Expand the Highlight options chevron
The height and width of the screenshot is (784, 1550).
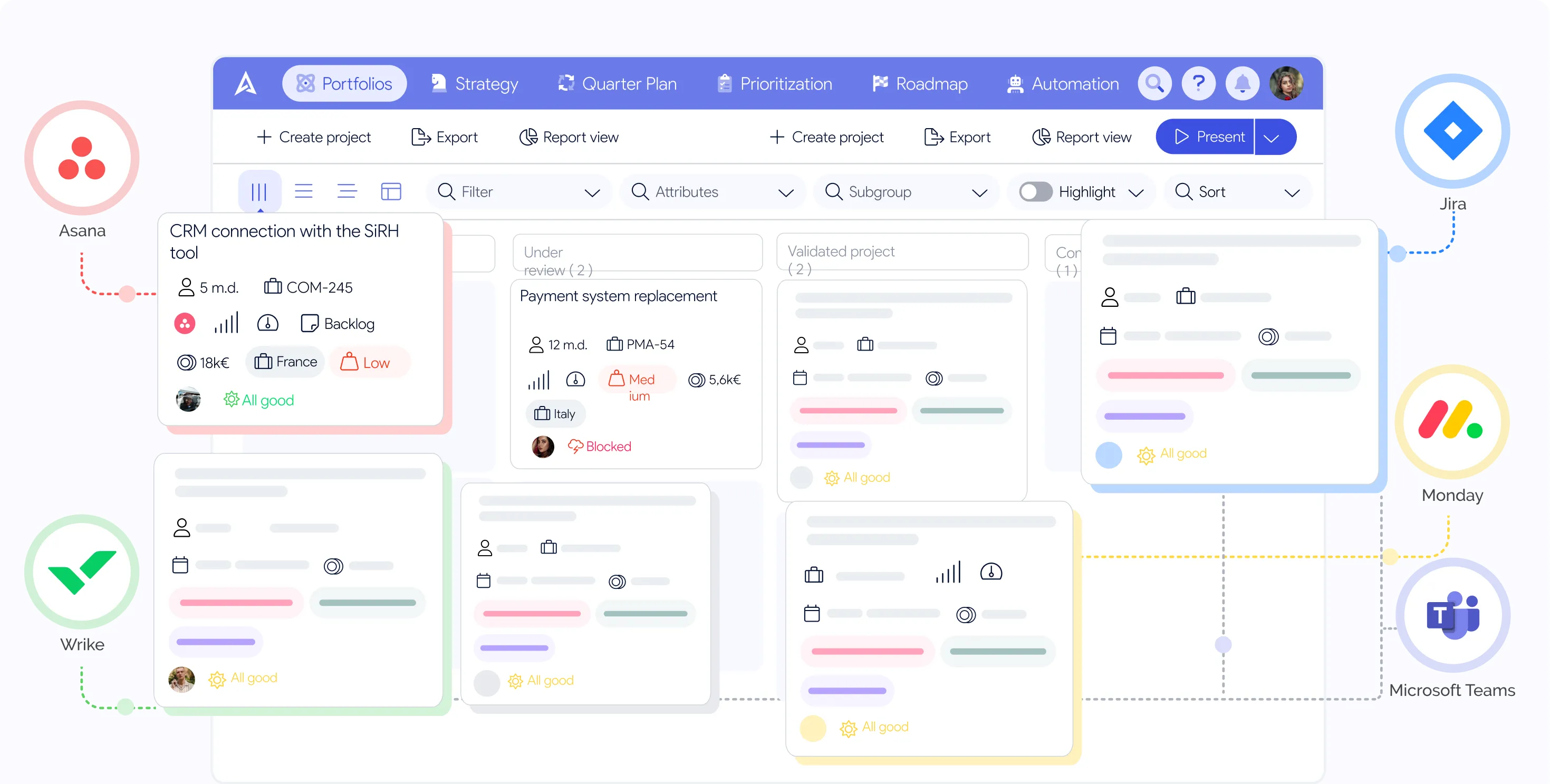[x=1135, y=192]
